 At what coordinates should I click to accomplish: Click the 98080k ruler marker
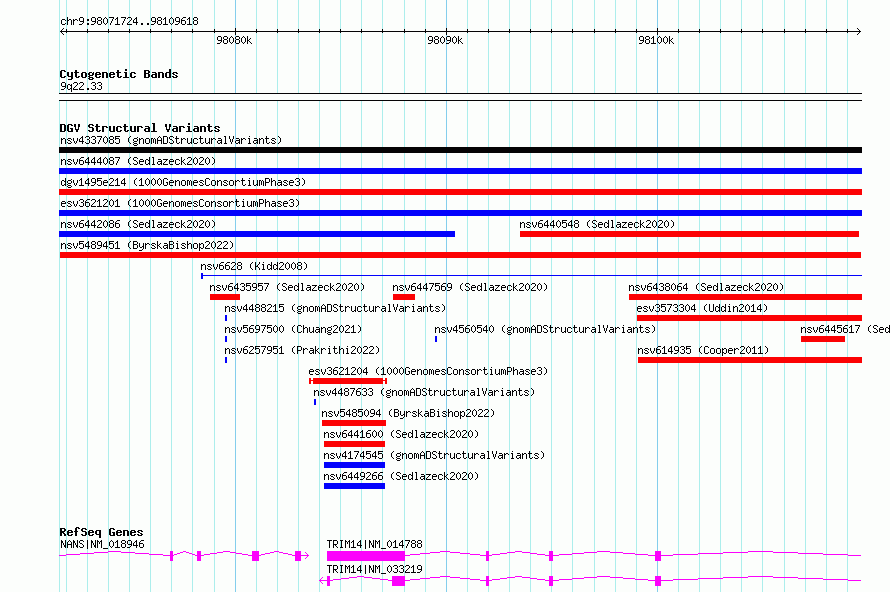pos(234,40)
